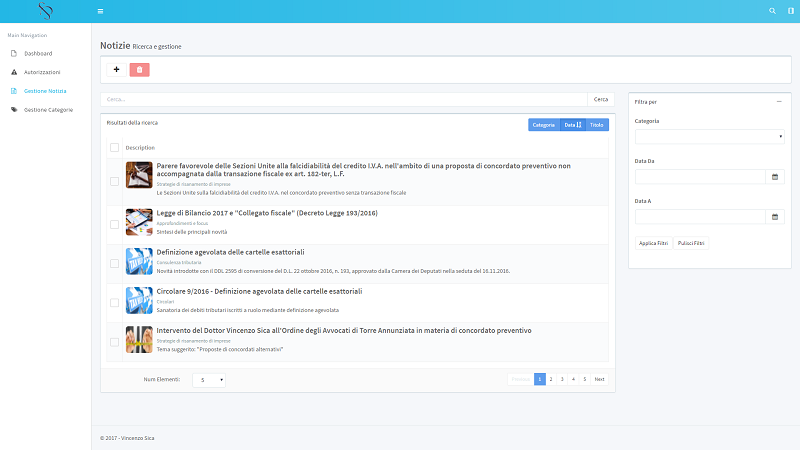Open calendar picker for Data Da
This screenshot has width=800, height=450.
click(774, 177)
